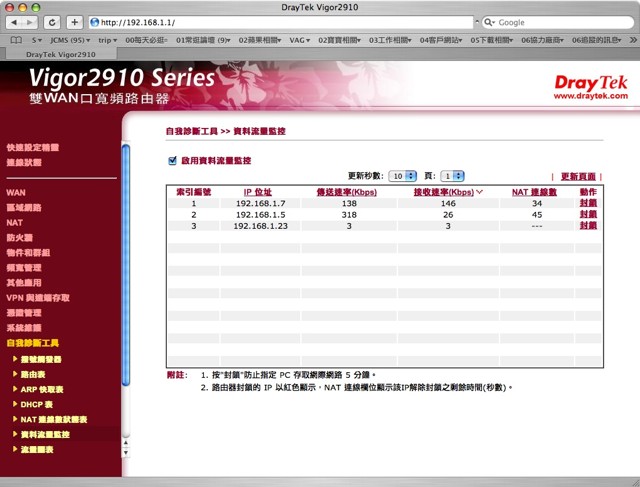This screenshot has width=640, height=487.
Task: Add bookmark with plus button
Action: (74, 22)
